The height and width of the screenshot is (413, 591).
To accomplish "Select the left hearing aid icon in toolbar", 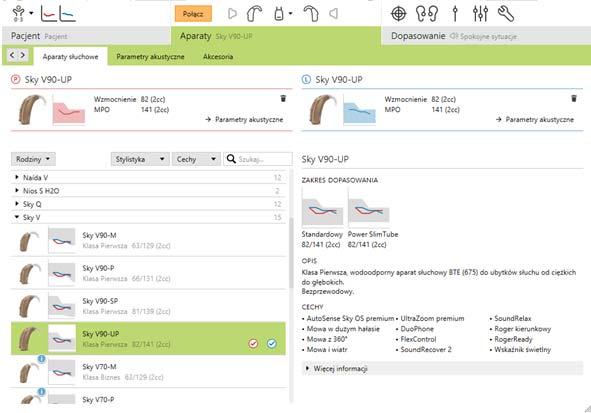I will pyautogui.click(x=311, y=14).
